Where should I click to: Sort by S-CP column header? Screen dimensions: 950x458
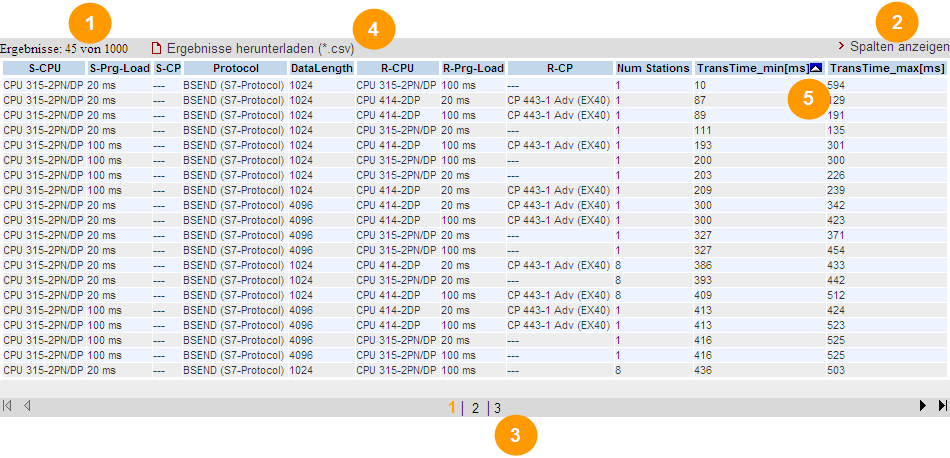click(167, 68)
